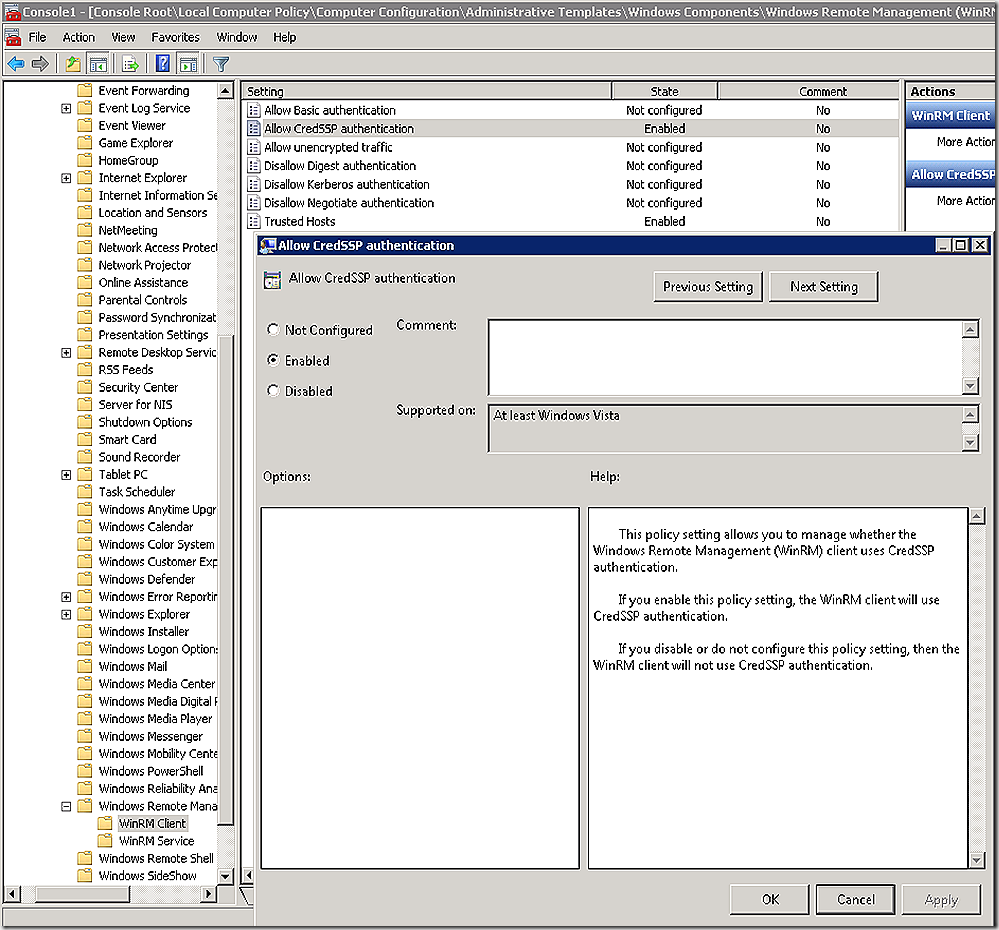This screenshot has height=930, width=999.
Task: Select the Disabled radio button
Action: click(x=273, y=390)
